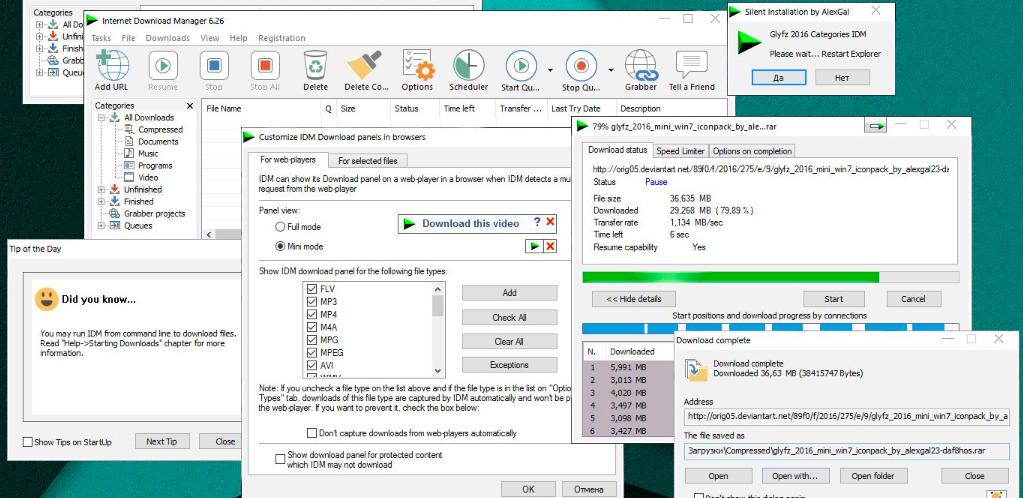Click Clear All button

pyautogui.click(x=510, y=341)
